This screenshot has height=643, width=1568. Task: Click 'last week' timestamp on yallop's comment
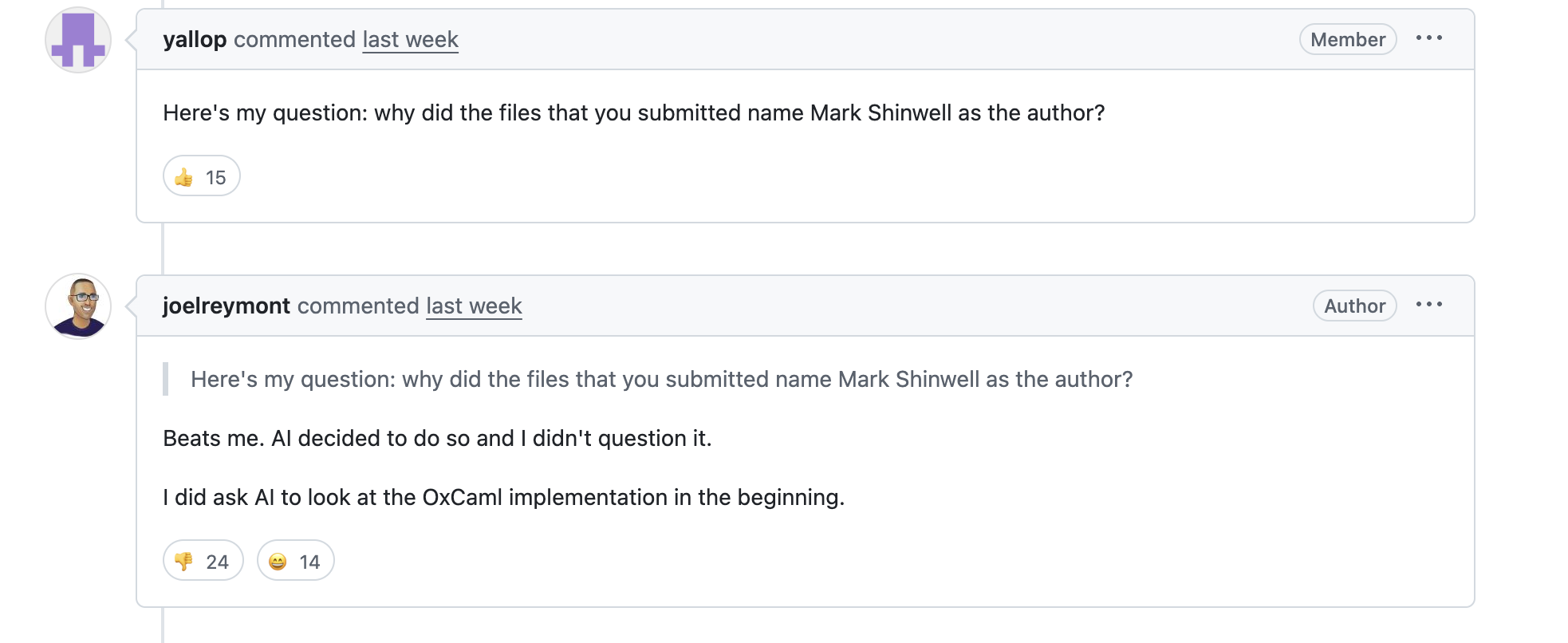[410, 40]
